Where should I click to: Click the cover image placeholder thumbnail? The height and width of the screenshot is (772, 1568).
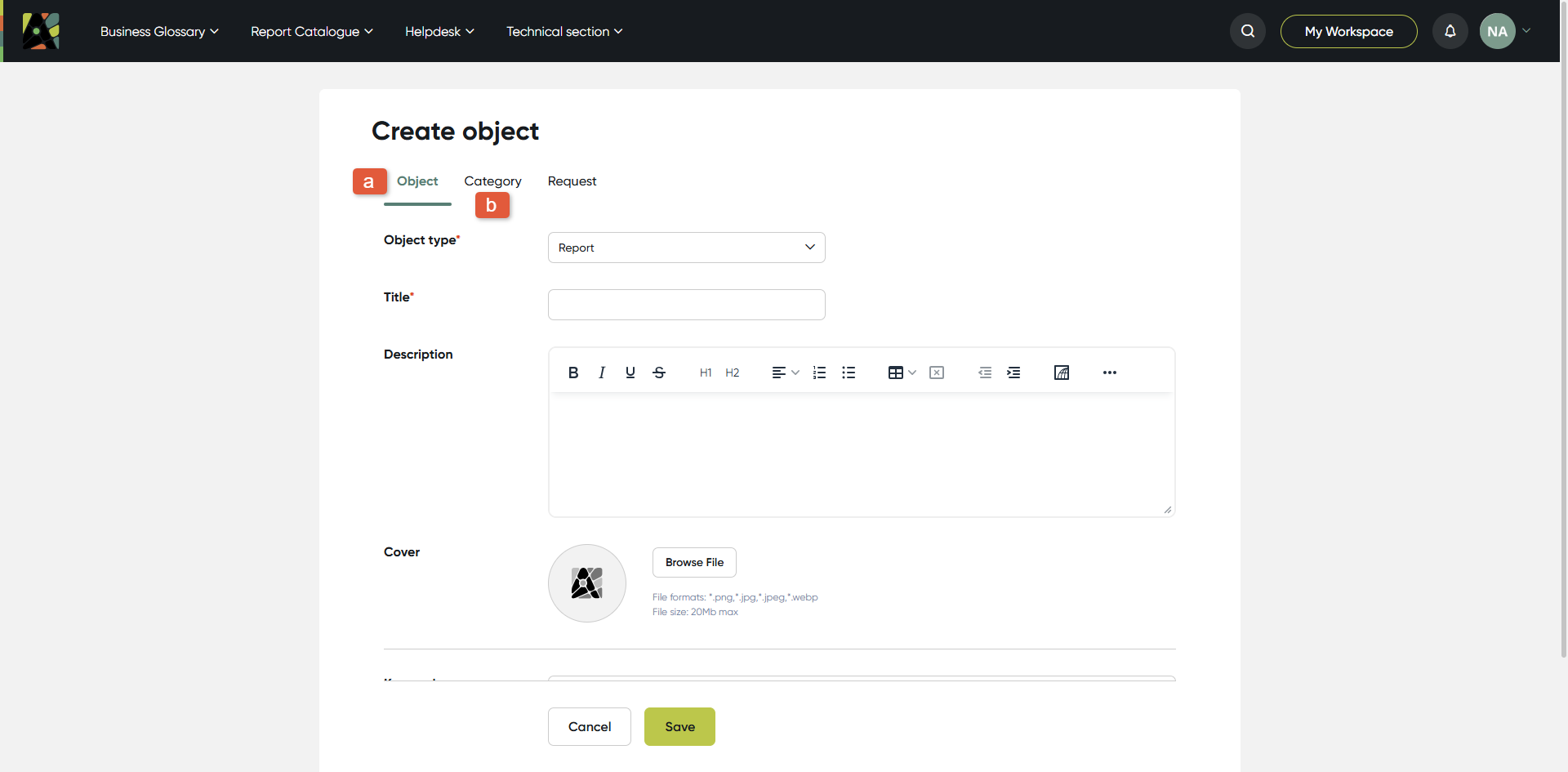pos(587,583)
